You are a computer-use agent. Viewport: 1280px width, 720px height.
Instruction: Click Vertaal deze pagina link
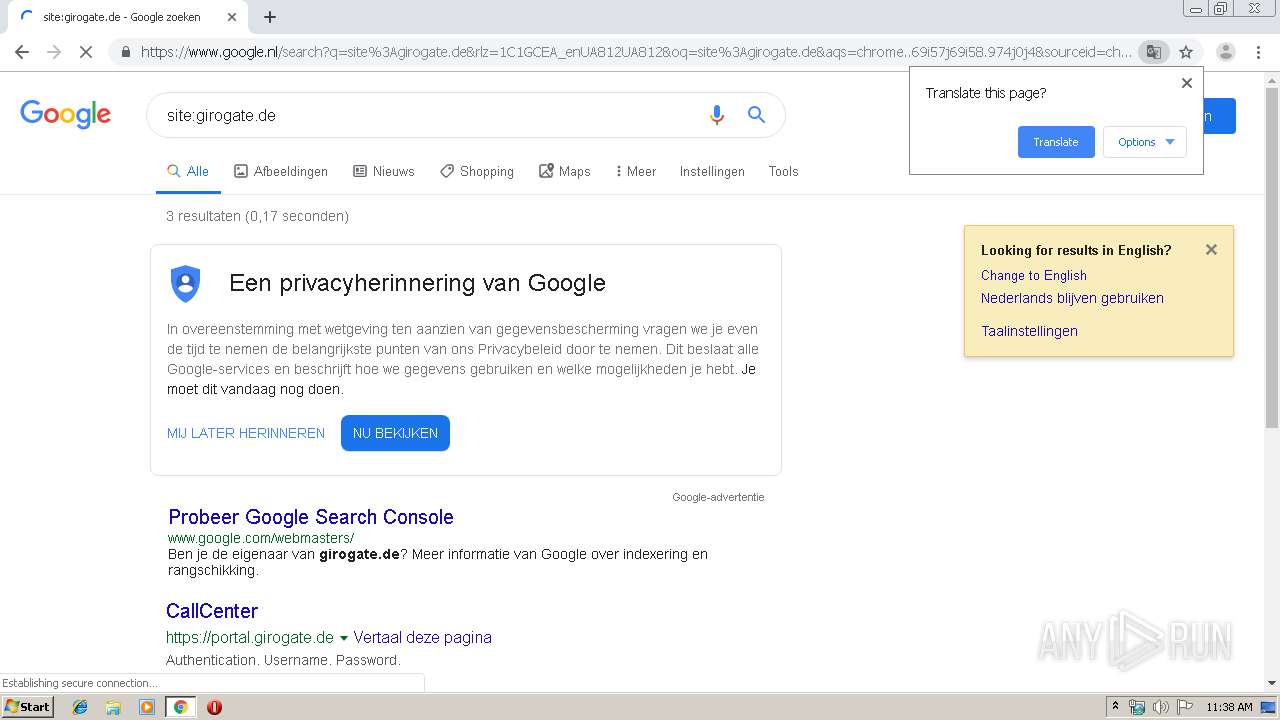point(422,637)
